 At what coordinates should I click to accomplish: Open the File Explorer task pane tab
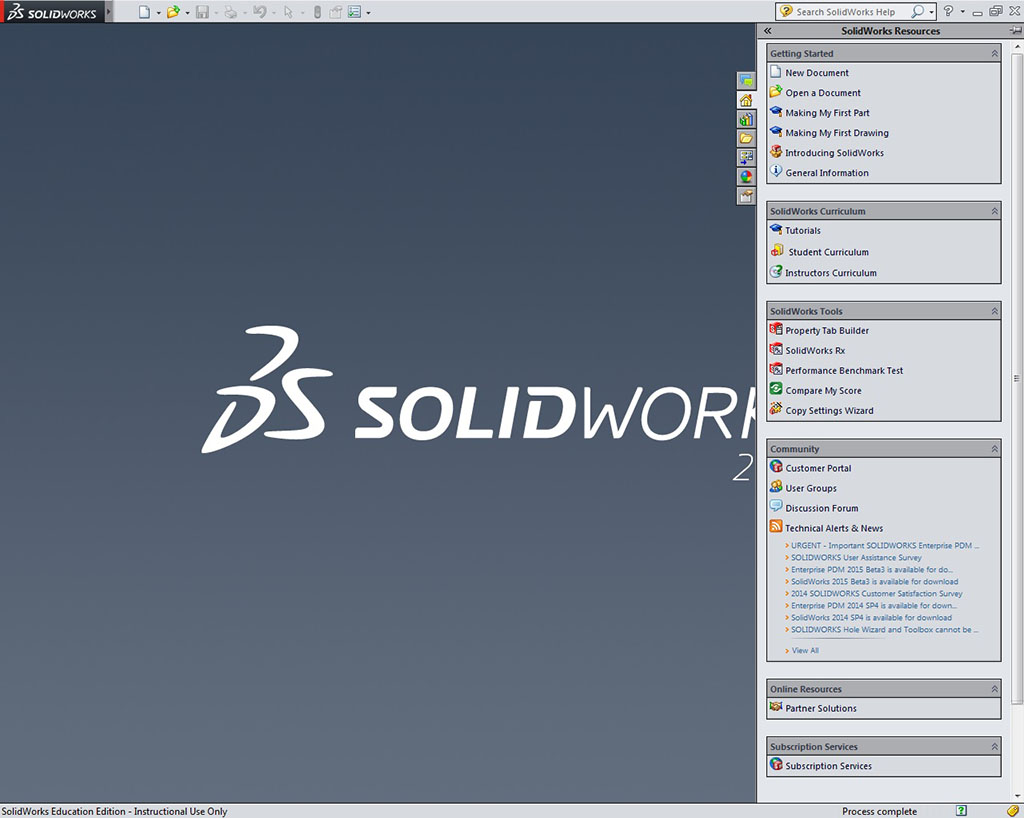(746, 138)
